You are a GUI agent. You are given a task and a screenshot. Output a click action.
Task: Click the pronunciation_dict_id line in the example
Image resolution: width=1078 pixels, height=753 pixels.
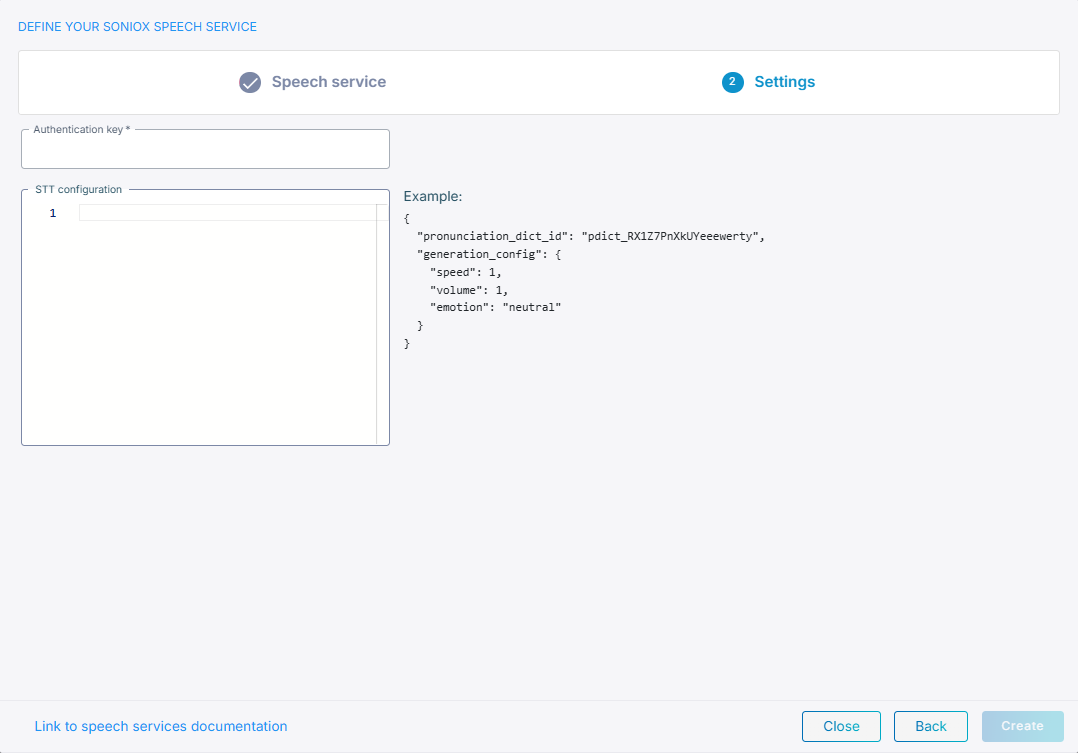(x=590, y=236)
